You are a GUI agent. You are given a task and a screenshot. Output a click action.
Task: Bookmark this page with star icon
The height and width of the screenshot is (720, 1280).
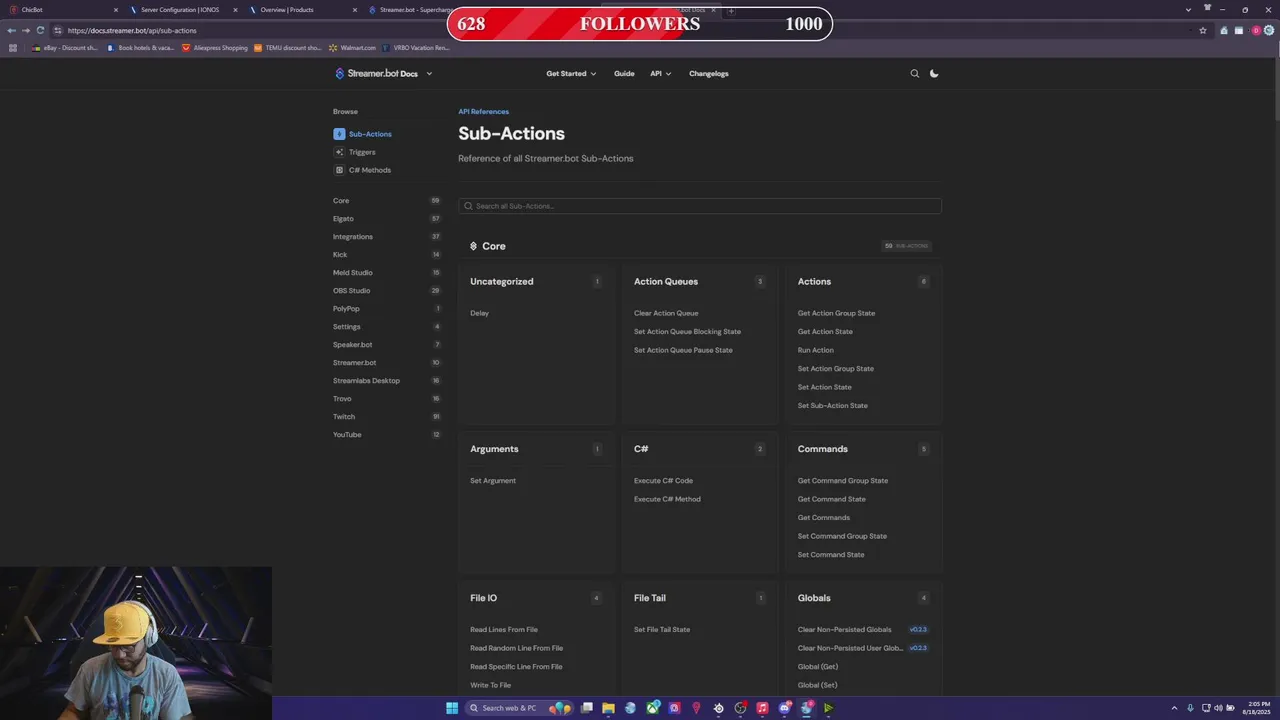click(x=1203, y=30)
